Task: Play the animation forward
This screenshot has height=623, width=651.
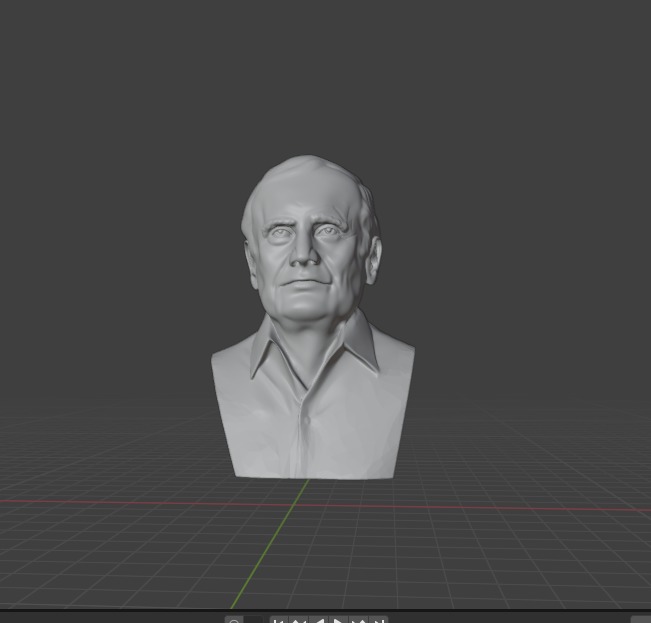Action: point(339,620)
